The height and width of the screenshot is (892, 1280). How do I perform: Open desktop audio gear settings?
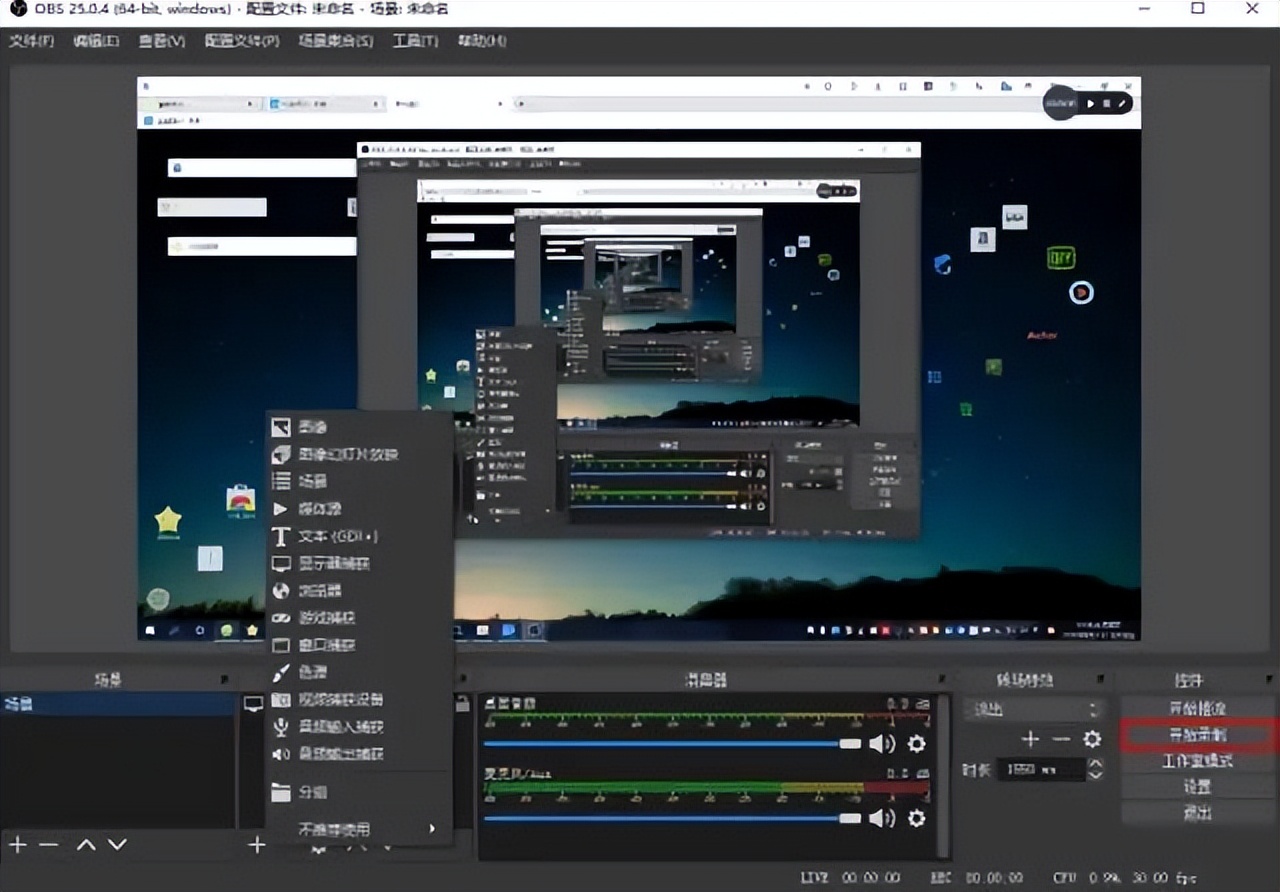(916, 743)
